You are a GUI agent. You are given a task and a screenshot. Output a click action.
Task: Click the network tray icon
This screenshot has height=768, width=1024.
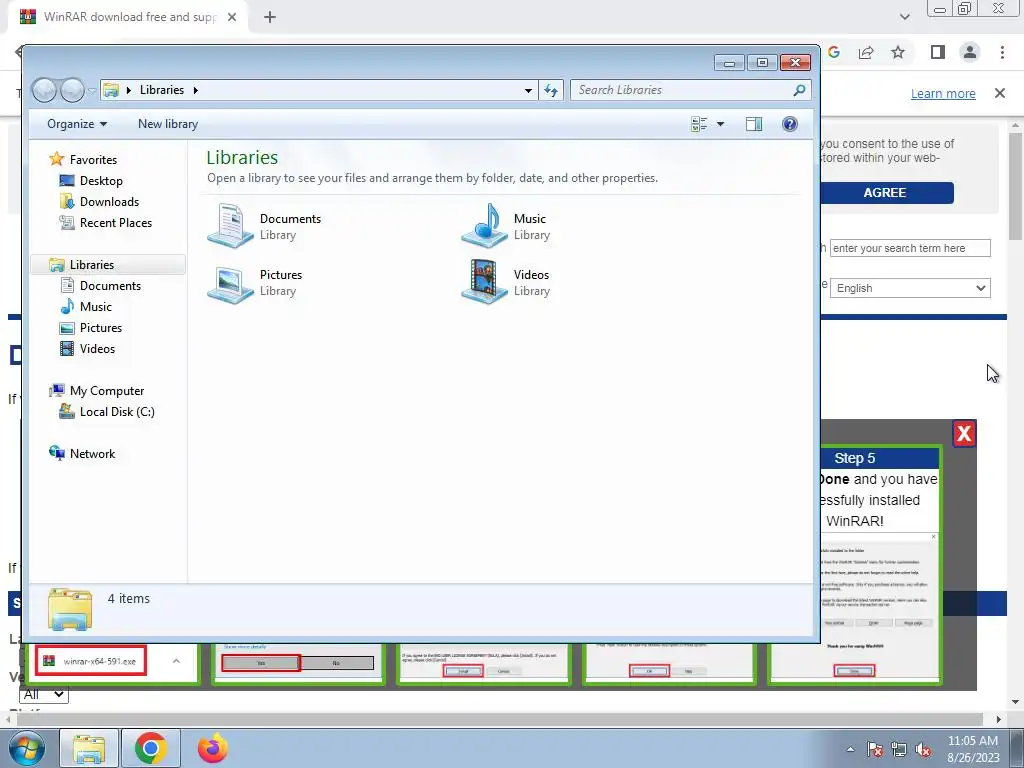click(899, 750)
